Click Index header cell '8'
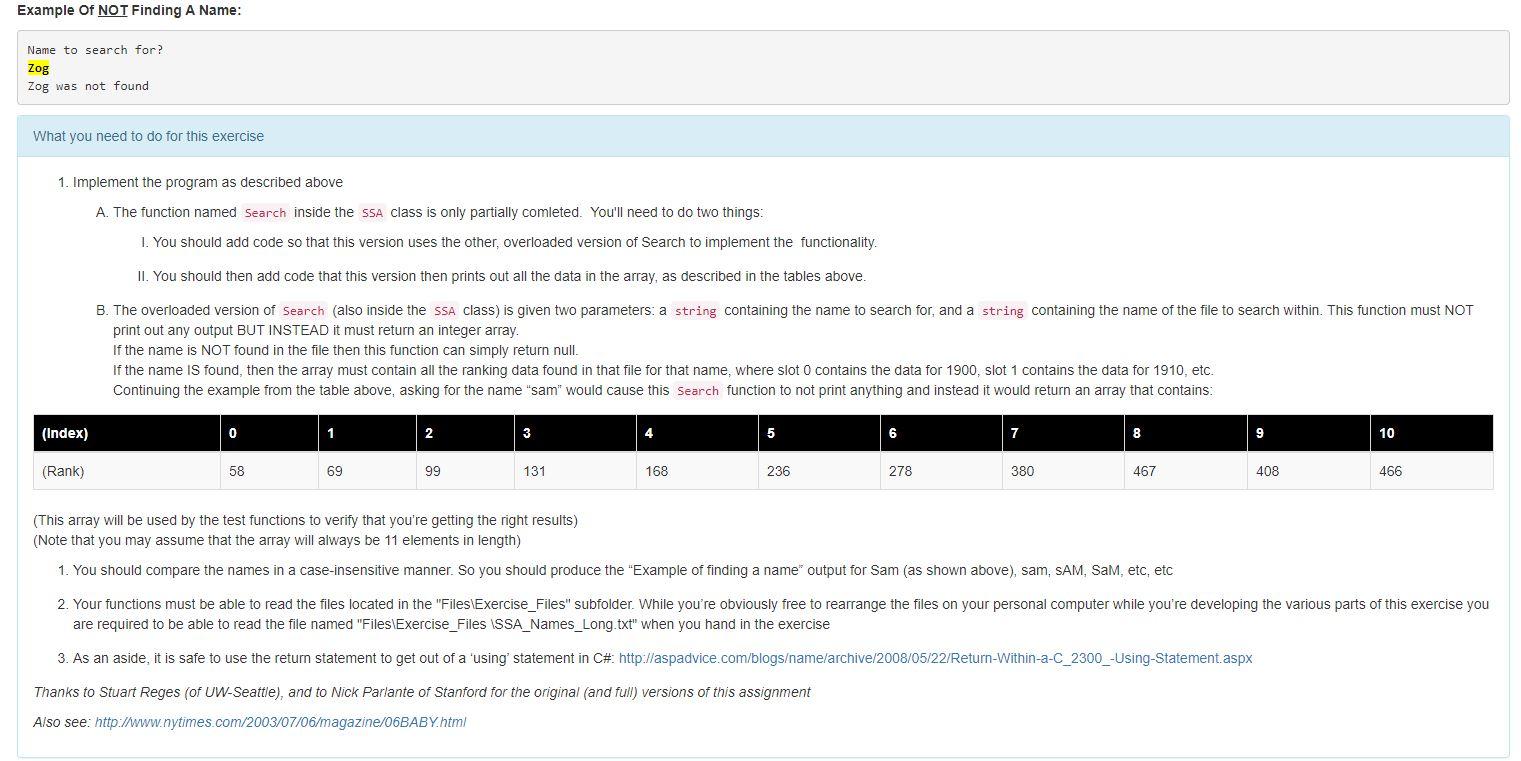1521x761 pixels. (1185, 433)
